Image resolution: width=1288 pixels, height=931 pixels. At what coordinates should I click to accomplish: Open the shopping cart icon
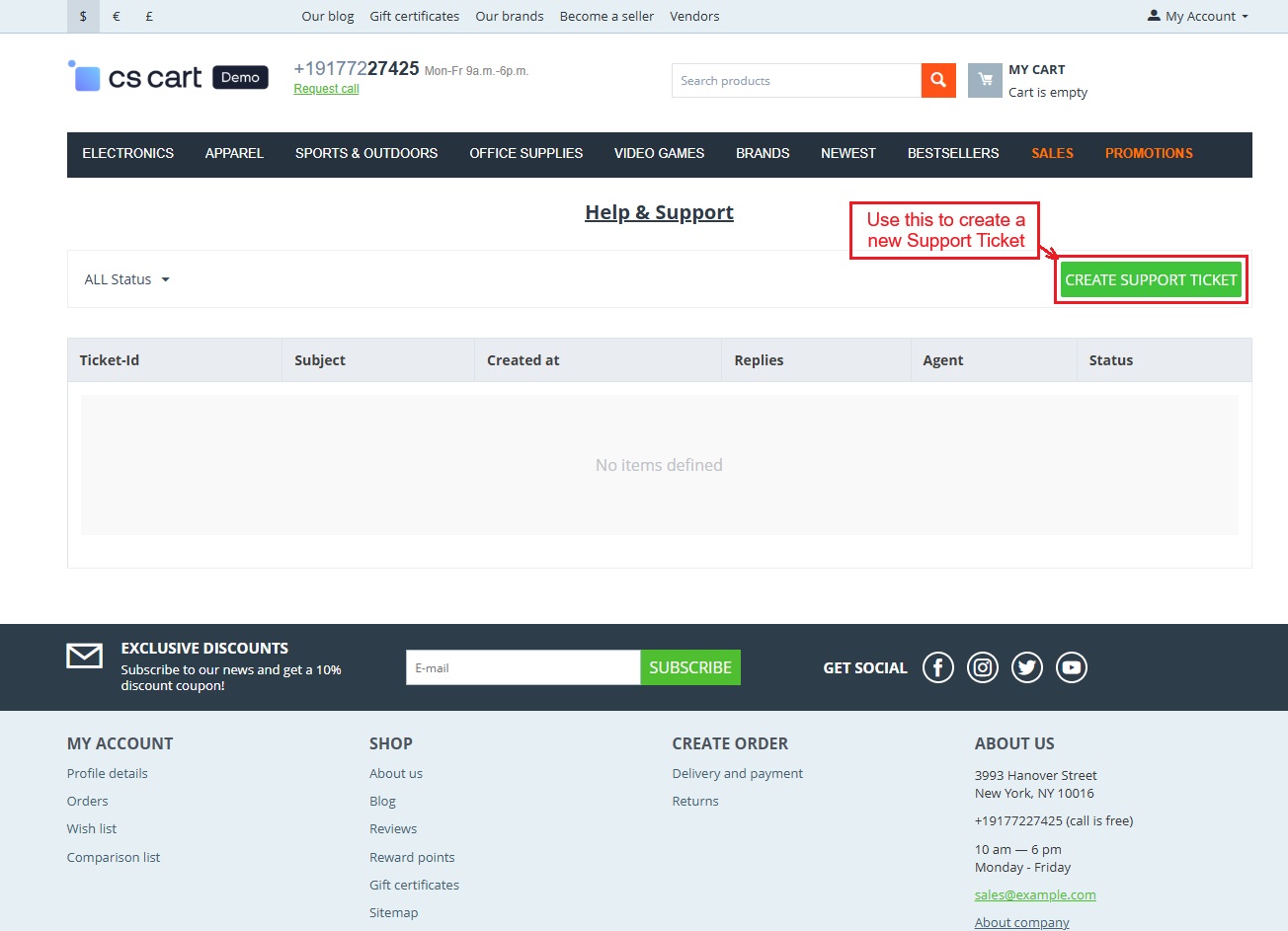click(985, 81)
